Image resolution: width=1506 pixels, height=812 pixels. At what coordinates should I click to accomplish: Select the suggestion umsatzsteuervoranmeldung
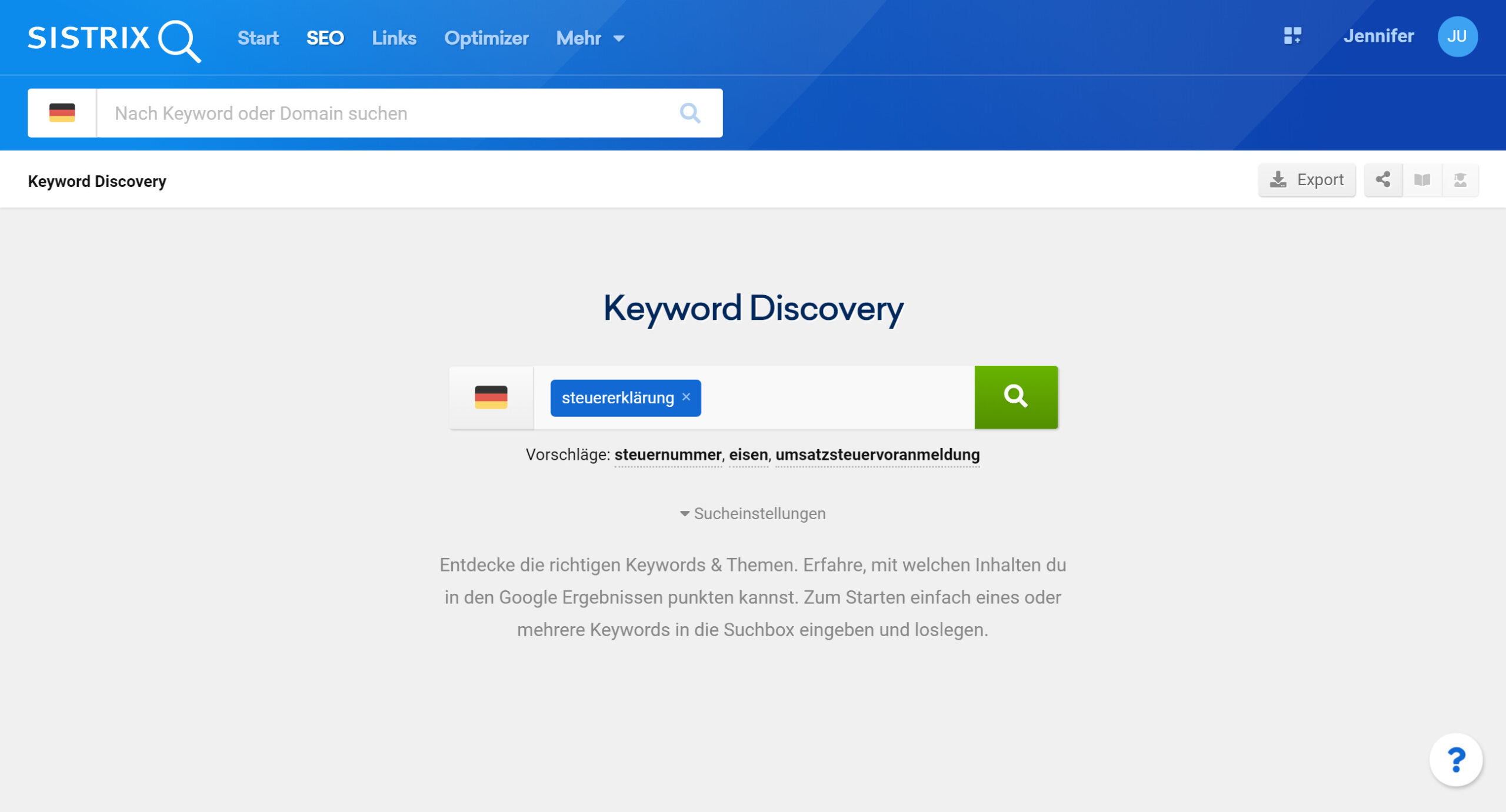point(877,455)
